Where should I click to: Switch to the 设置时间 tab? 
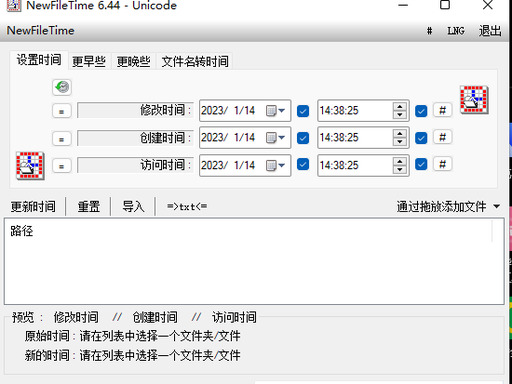(x=39, y=60)
